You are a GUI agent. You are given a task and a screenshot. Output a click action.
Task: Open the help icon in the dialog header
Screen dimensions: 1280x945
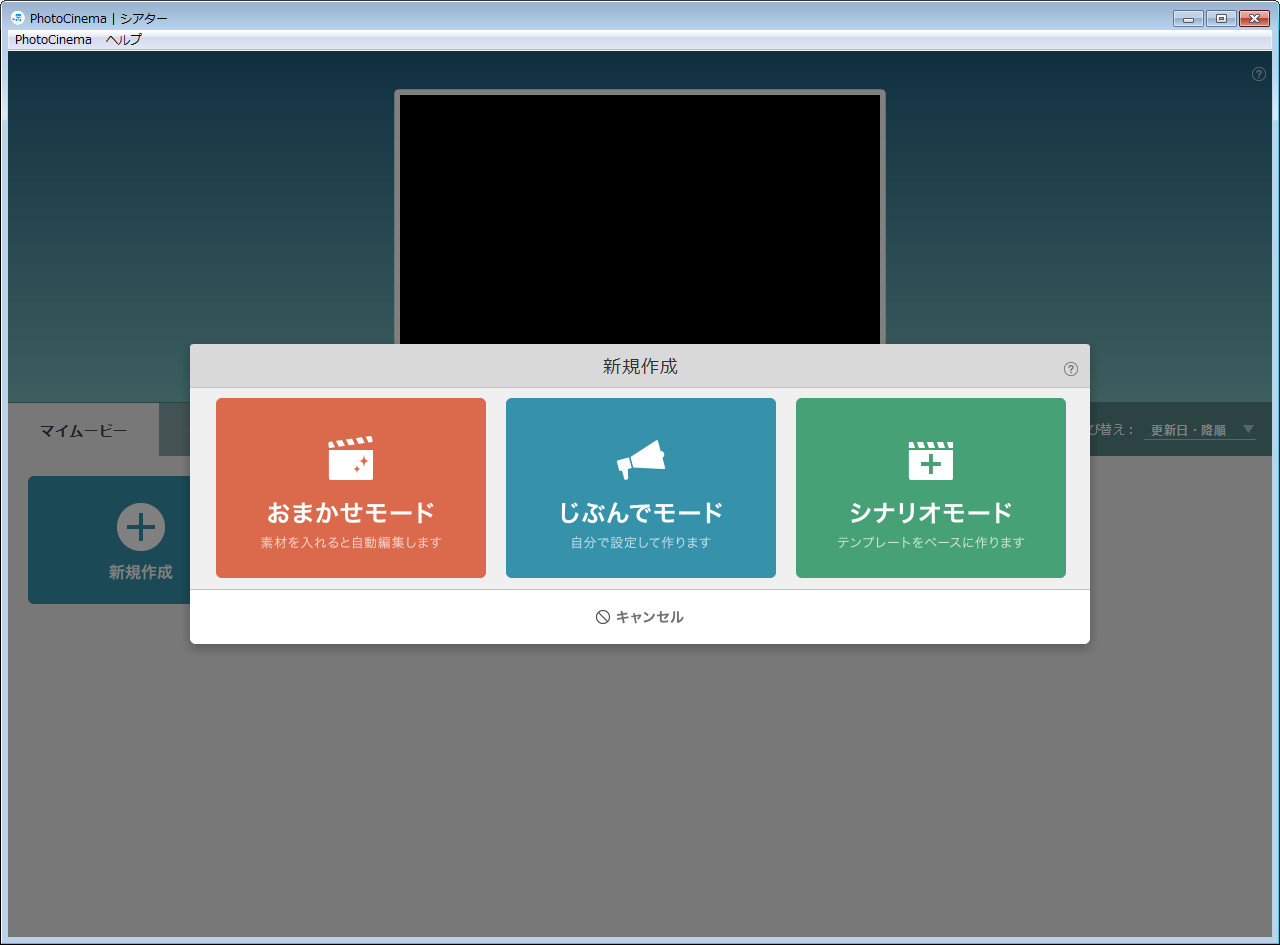point(1070,368)
